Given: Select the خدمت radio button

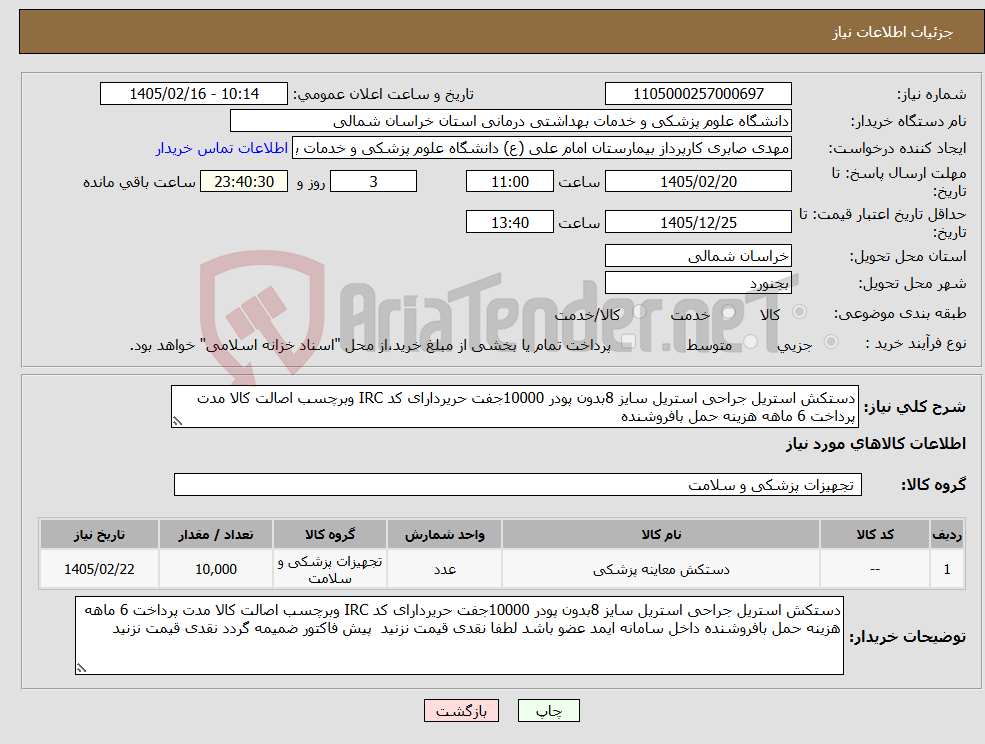Looking at the screenshot, I should [728, 312].
